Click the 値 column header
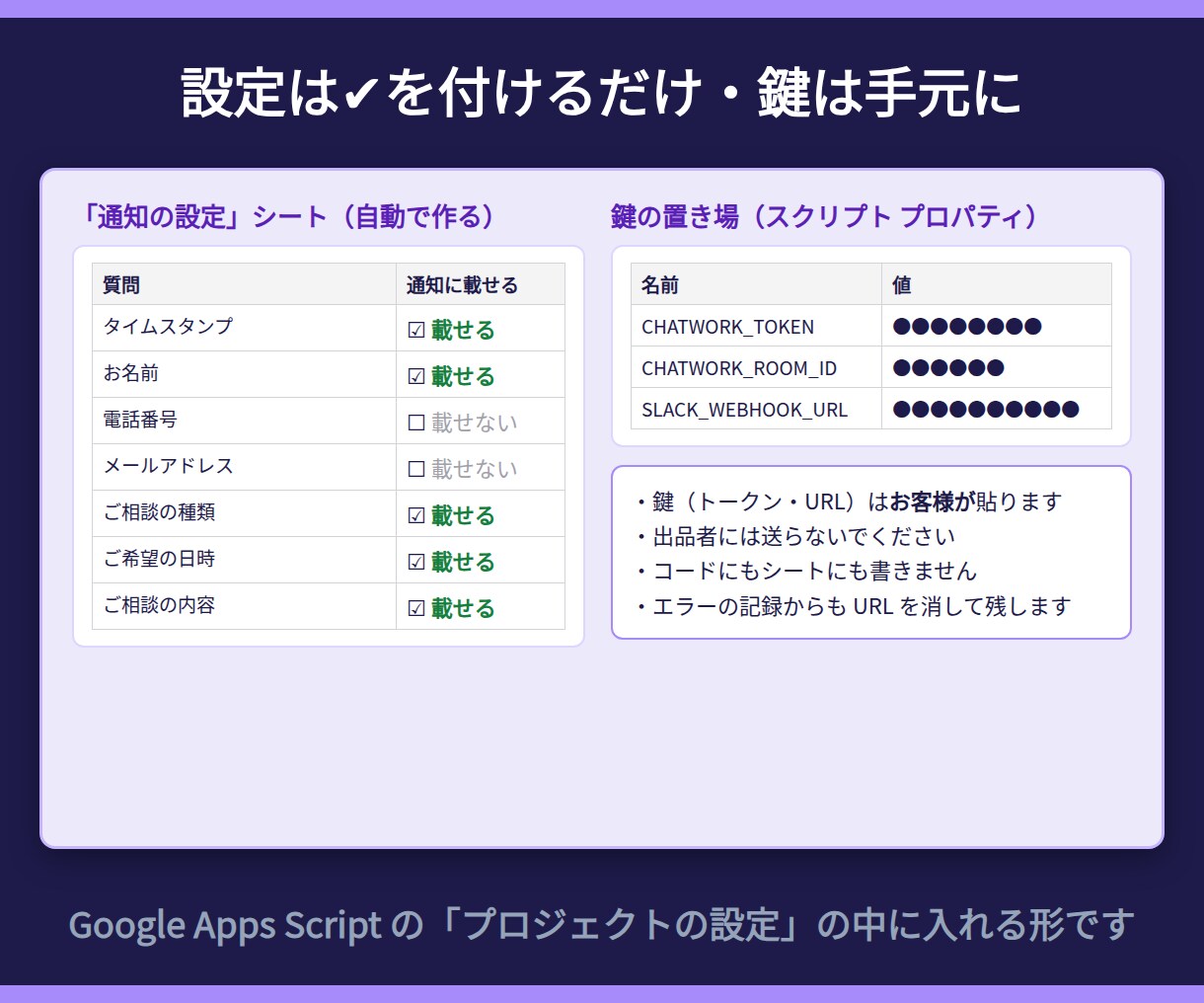1204x1003 pixels. tap(997, 284)
